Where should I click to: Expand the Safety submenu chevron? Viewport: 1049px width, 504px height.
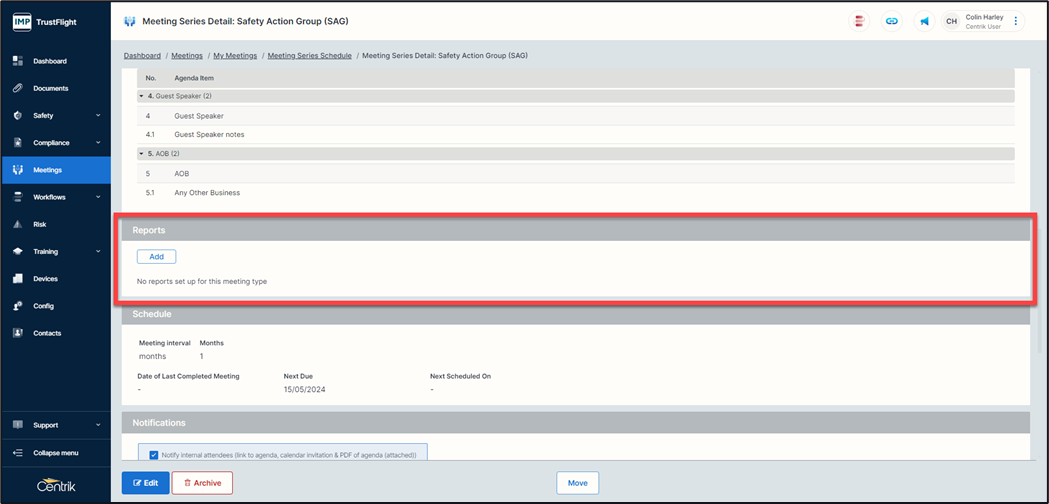pyautogui.click(x=98, y=116)
